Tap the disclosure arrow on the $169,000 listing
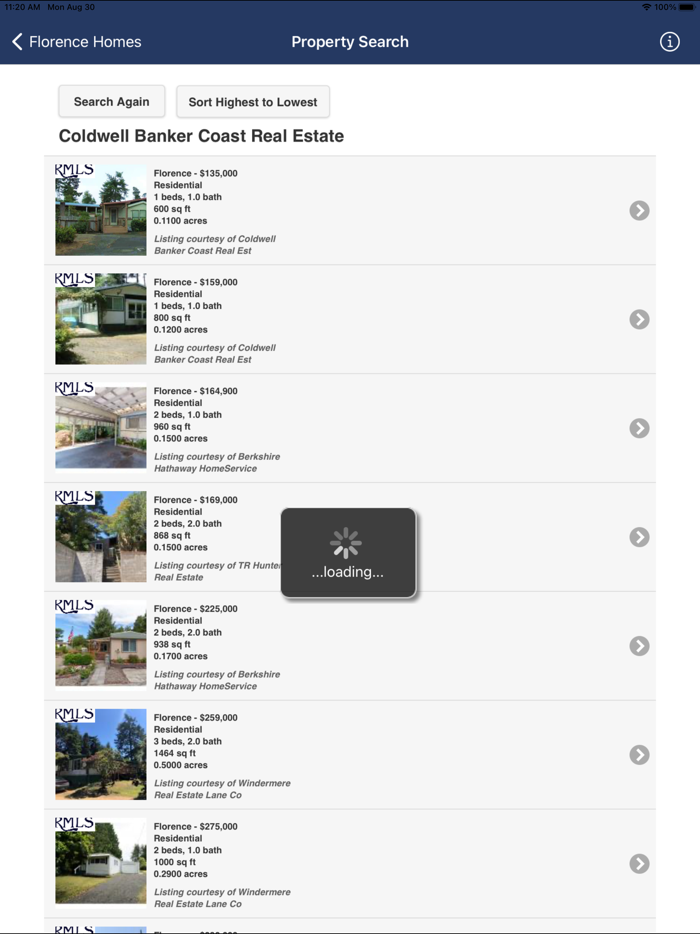 pos(639,537)
